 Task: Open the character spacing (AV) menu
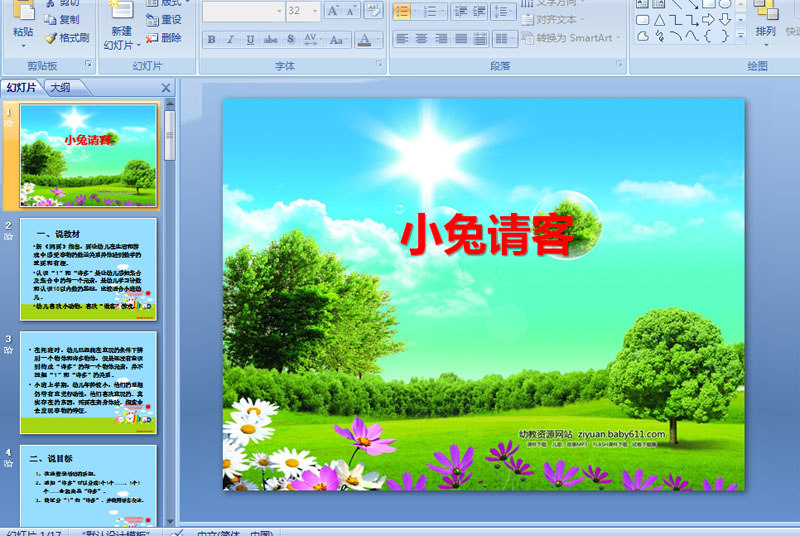[x=311, y=39]
